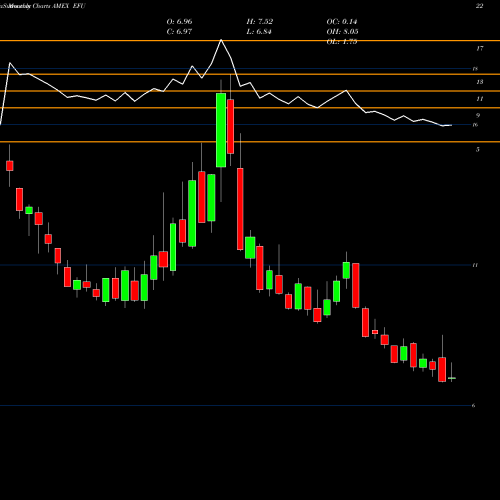Click the '17' price axis label
This screenshot has height=500, width=500.
479,49
